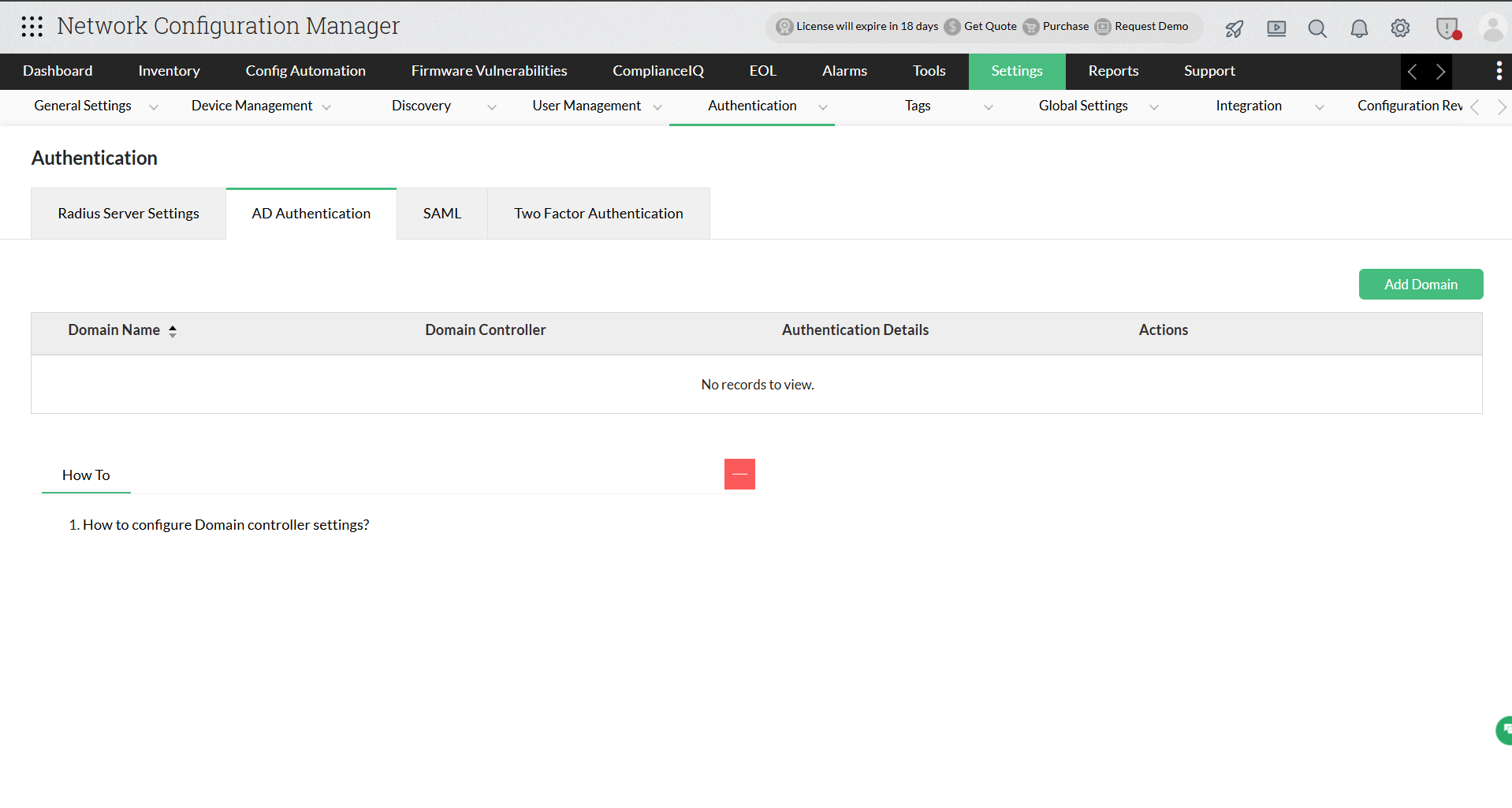Expand the Discovery dropdown chevron
The width and height of the screenshot is (1512, 808).
[492, 107]
